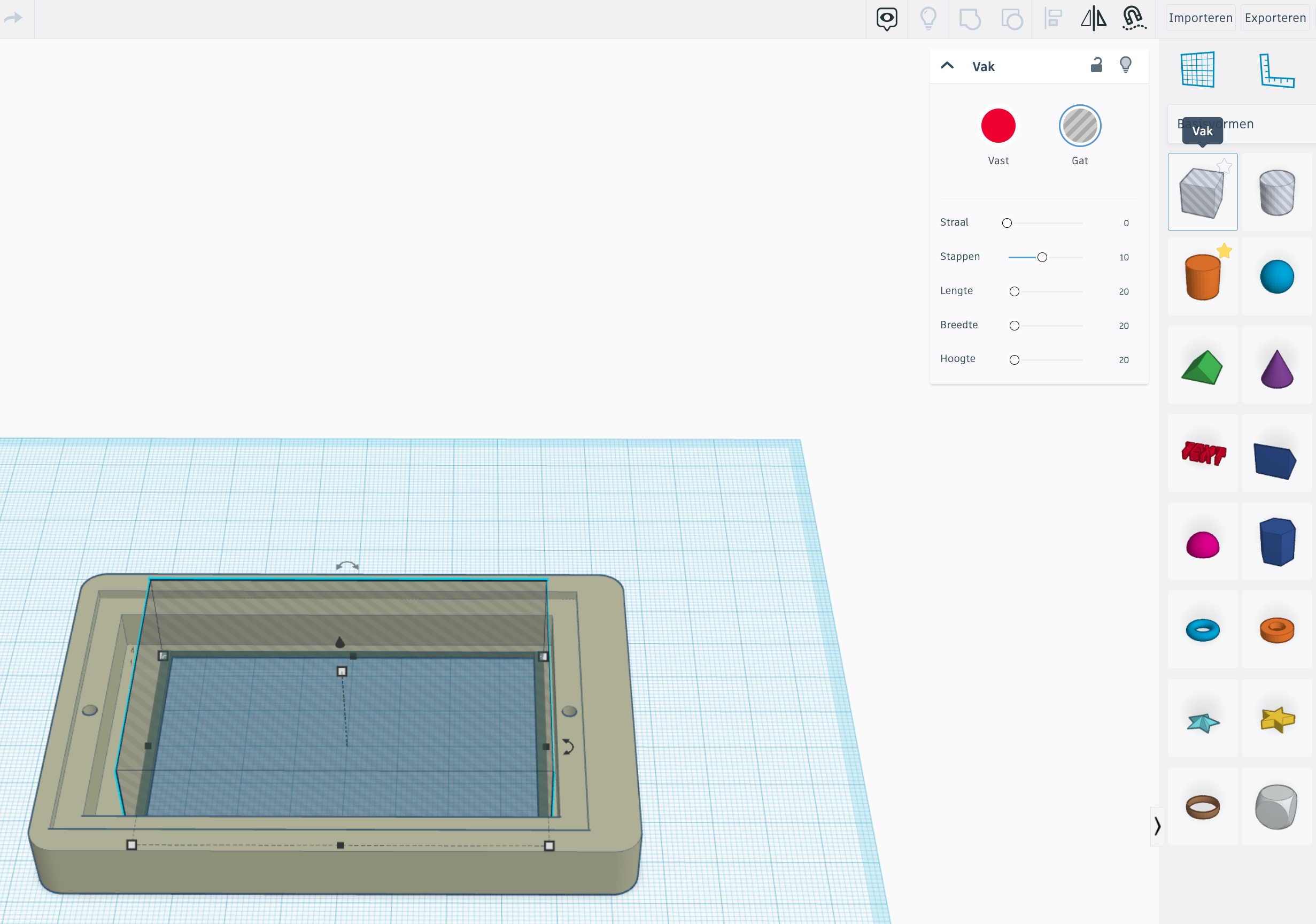Image resolution: width=1316 pixels, height=924 pixels.
Task: Open the Cruise magnet tool
Action: [1134, 18]
